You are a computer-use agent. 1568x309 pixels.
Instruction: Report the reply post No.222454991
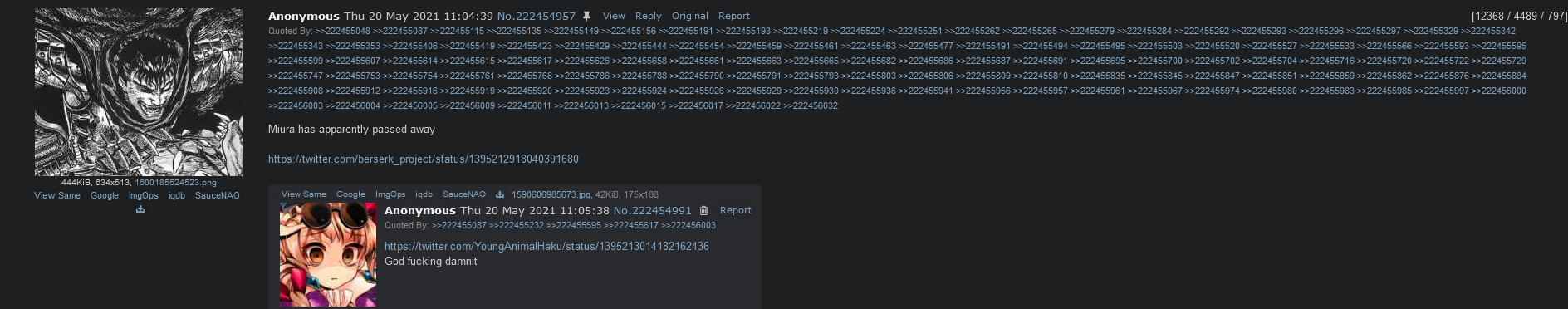(x=736, y=211)
